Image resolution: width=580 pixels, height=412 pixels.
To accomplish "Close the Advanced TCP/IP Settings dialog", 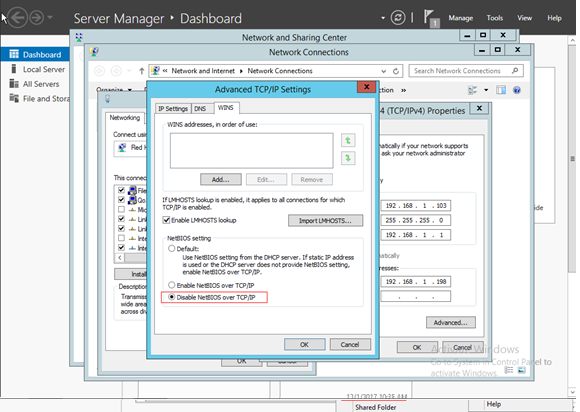I will click(367, 87).
